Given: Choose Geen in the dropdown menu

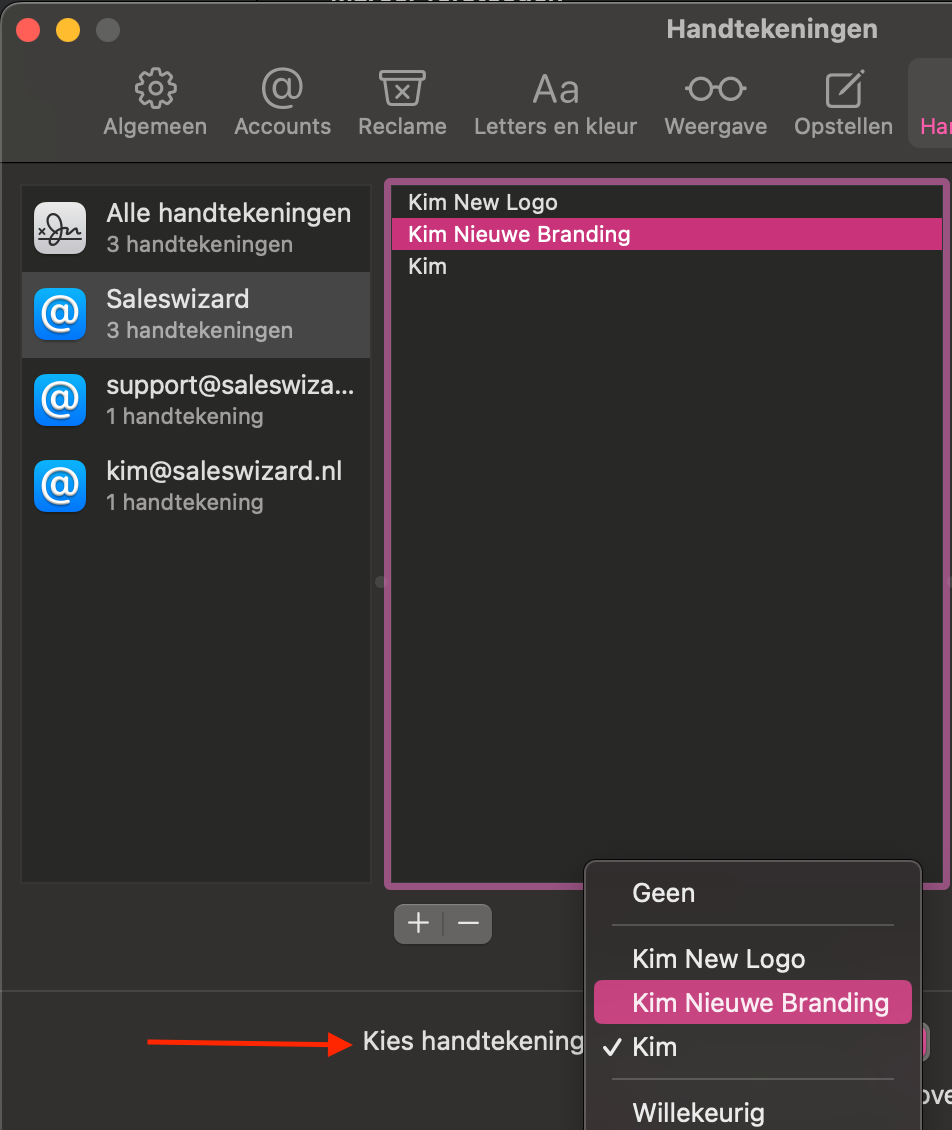Looking at the screenshot, I should point(663,893).
